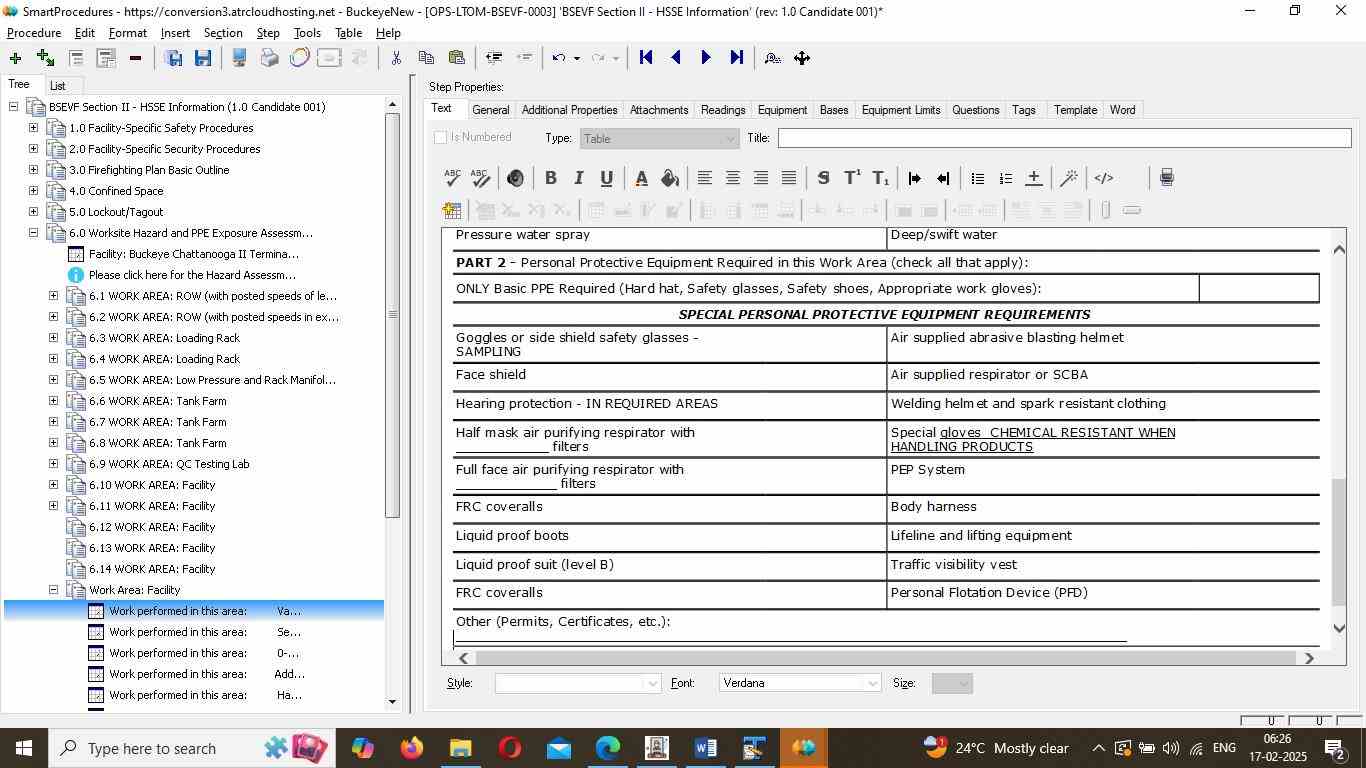Apply strikethrough formatting
This screenshot has width=1366, height=768.
tap(823, 178)
